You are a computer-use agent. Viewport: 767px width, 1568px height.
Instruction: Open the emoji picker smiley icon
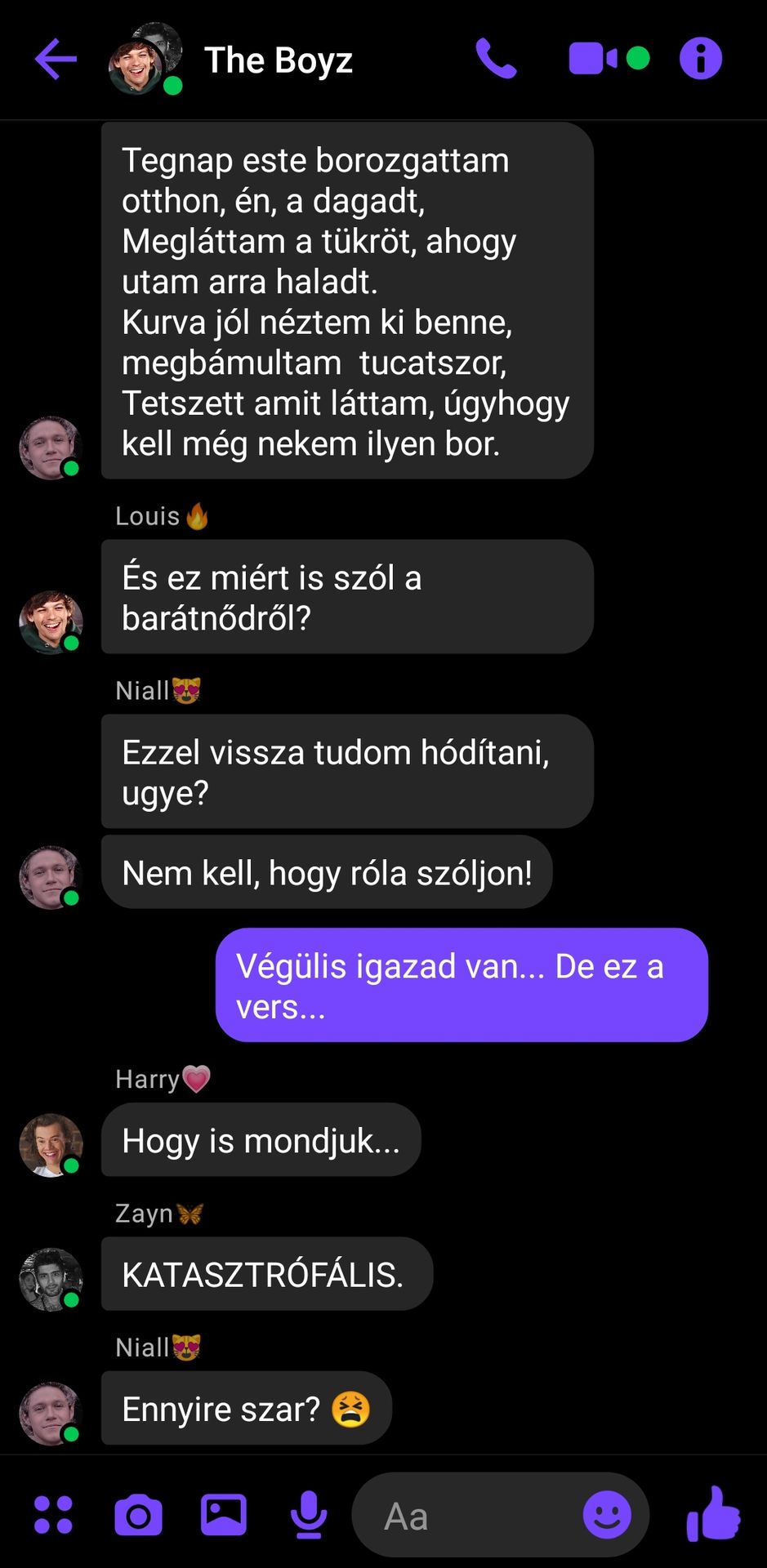(607, 1515)
